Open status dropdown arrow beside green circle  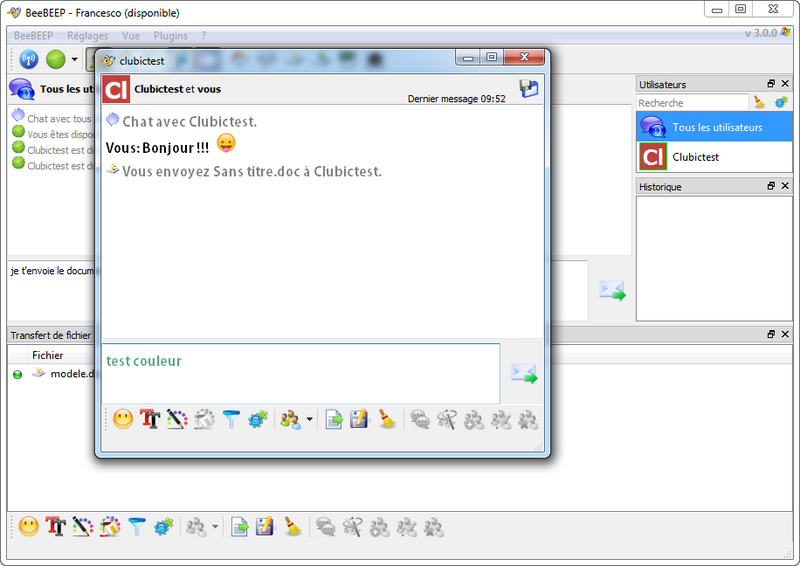[74, 60]
